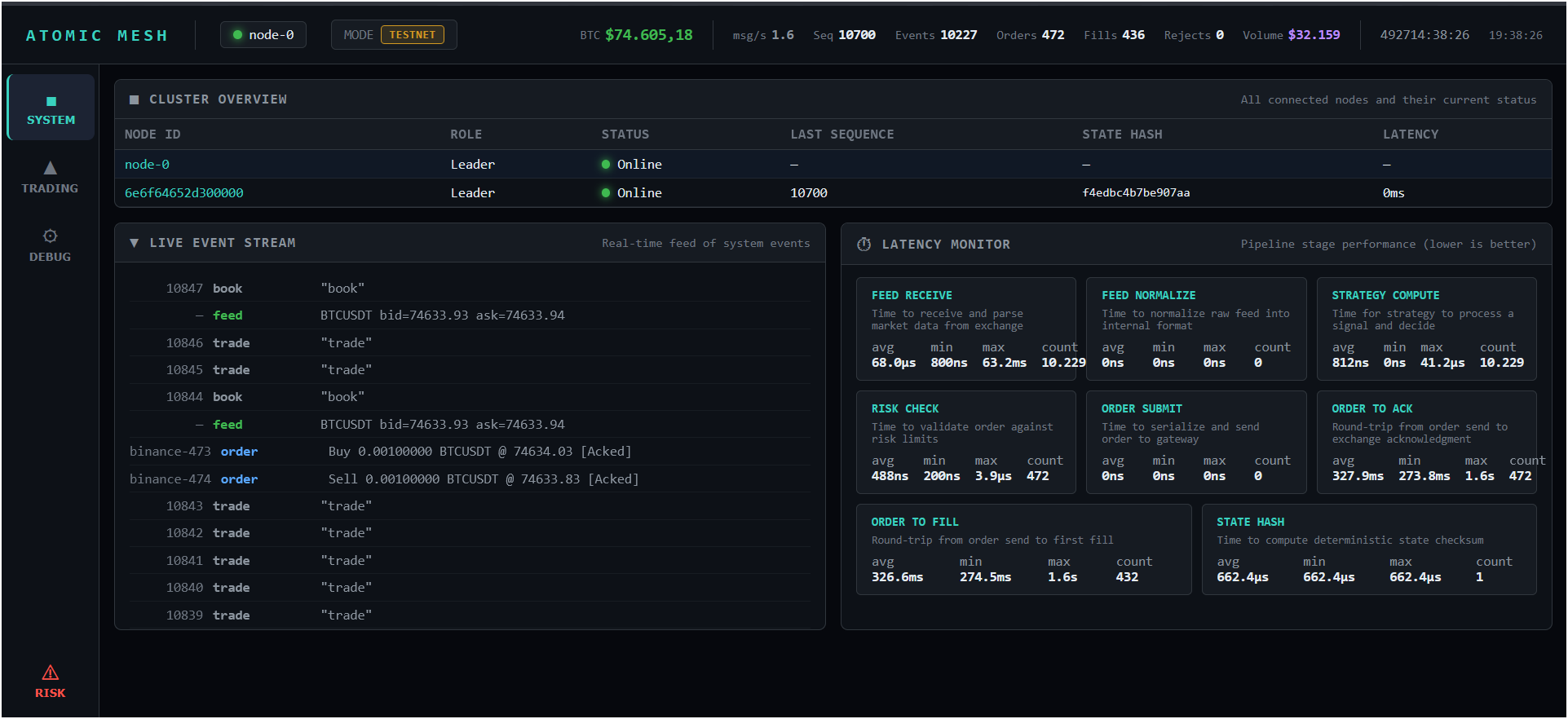Click the LAST SEQUENCE column header
The width and height of the screenshot is (1568, 719).
point(842,135)
